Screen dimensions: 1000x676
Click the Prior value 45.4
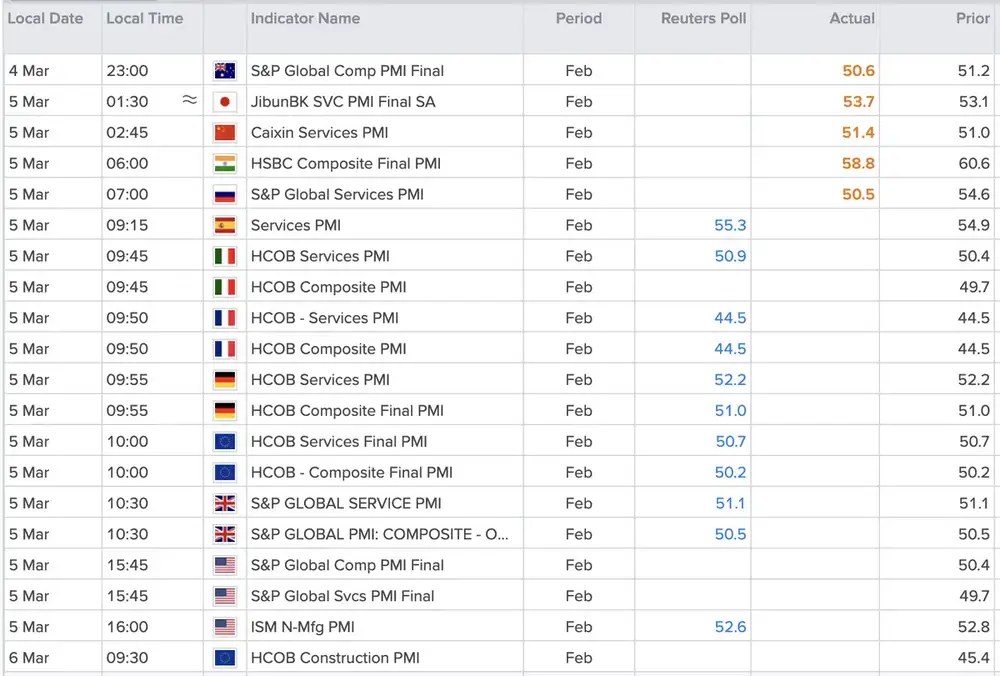point(974,658)
